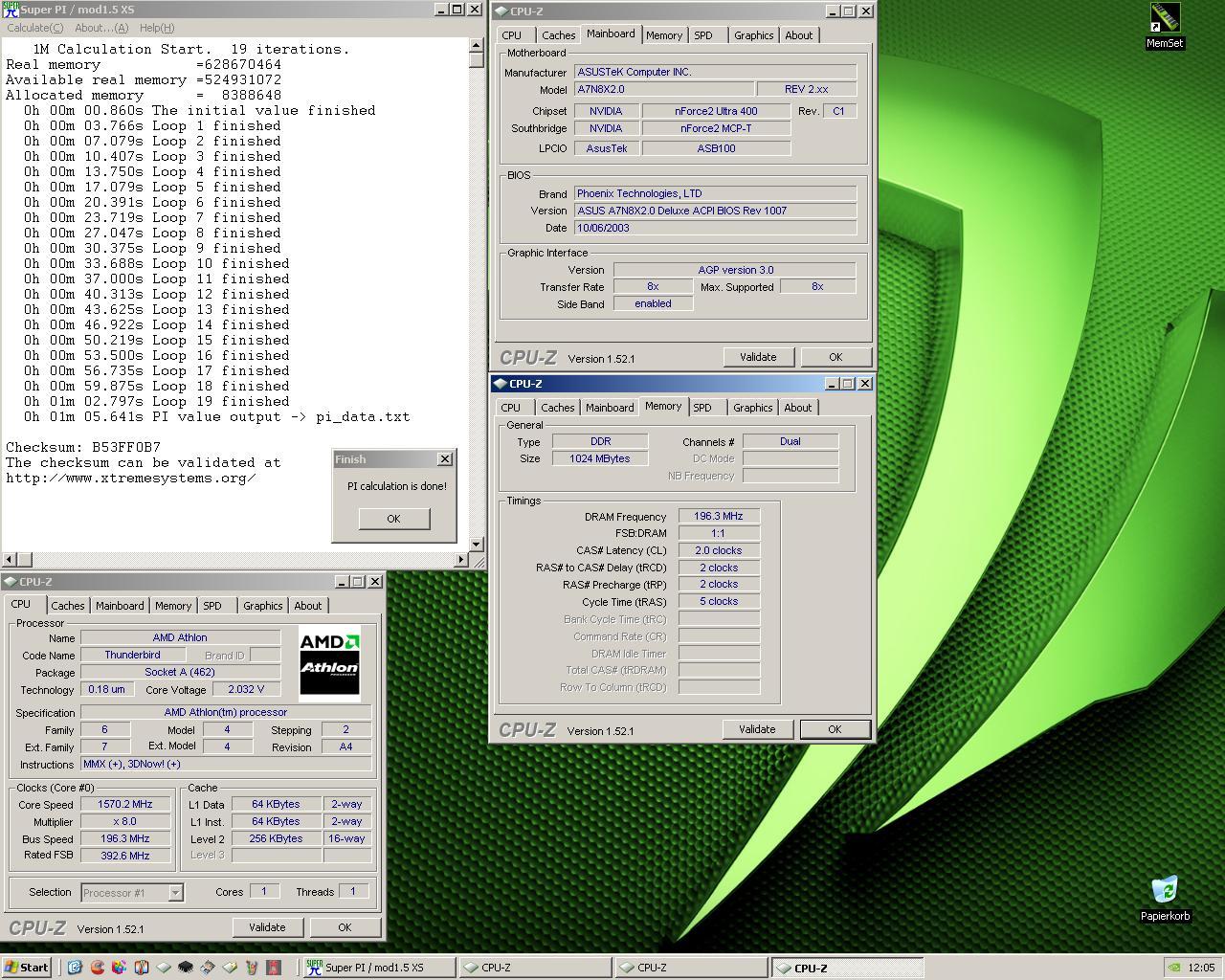Click the Core Speed 1570.2 MHz value
1225x980 pixels.
tap(125, 804)
